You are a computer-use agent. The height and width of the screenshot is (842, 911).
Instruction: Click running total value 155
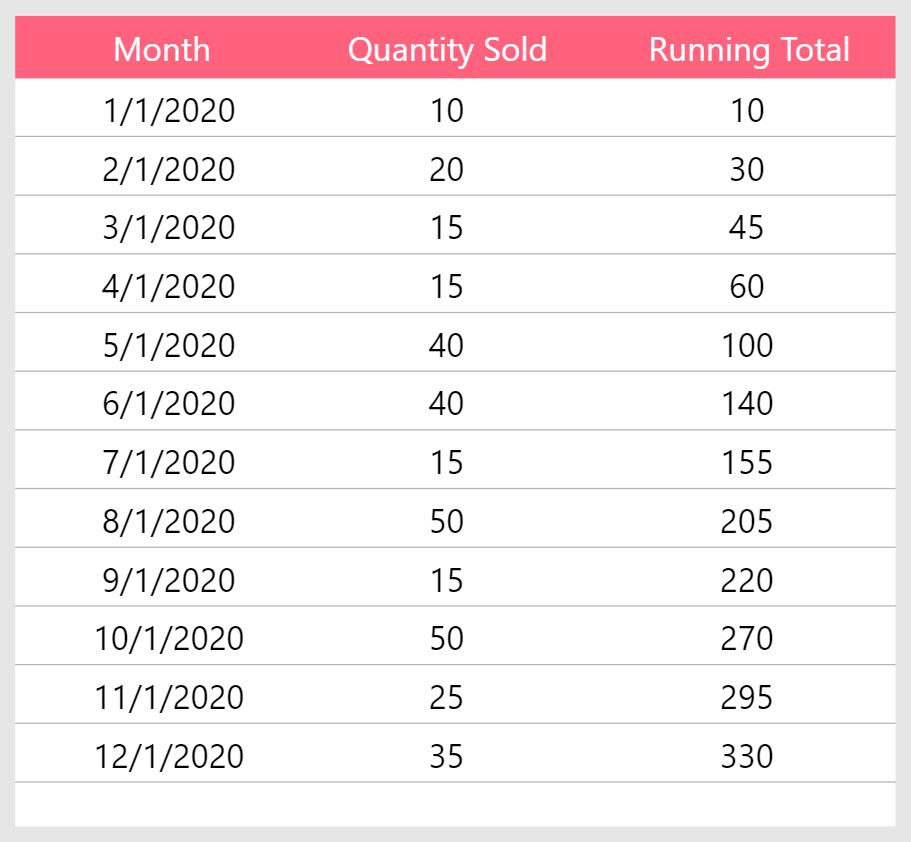(x=747, y=463)
